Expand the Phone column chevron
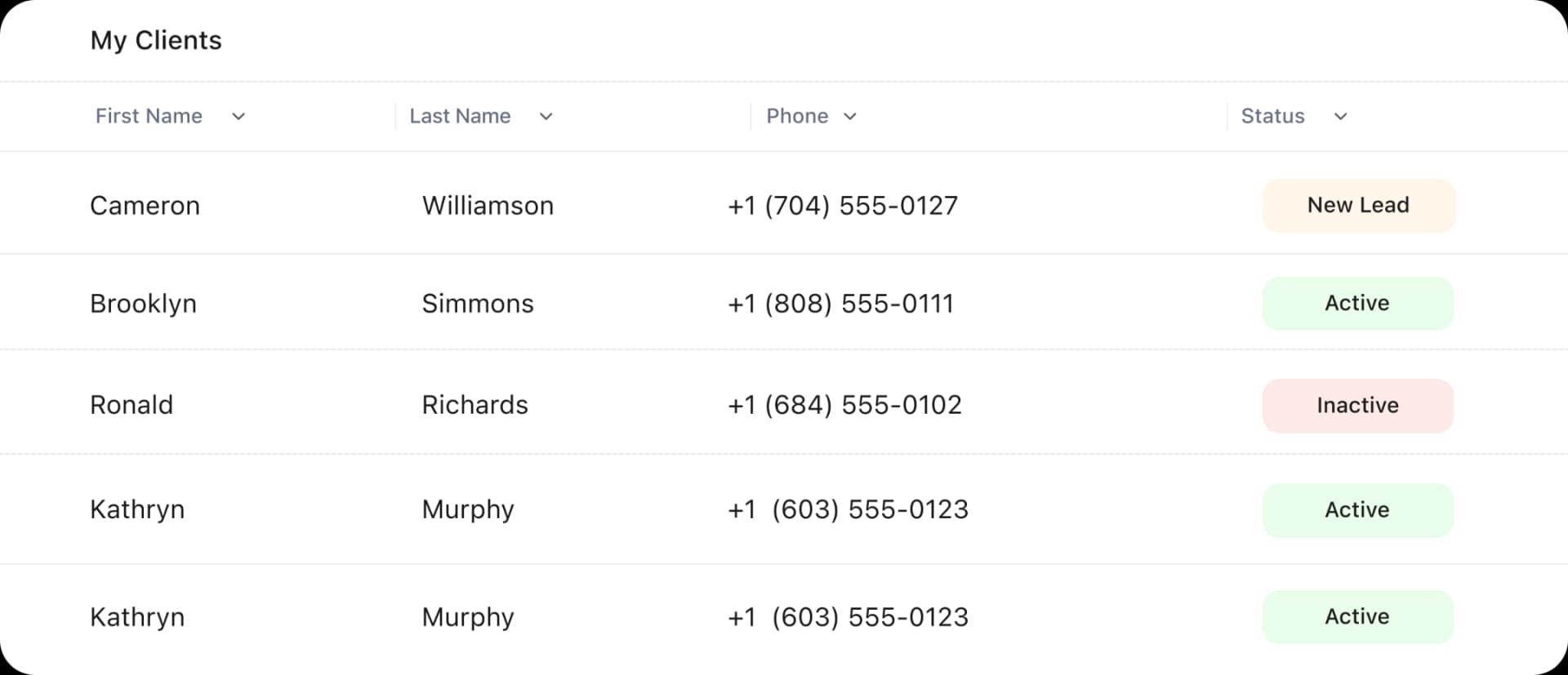The width and height of the screenshot is (1568, 675). (850, 117)
